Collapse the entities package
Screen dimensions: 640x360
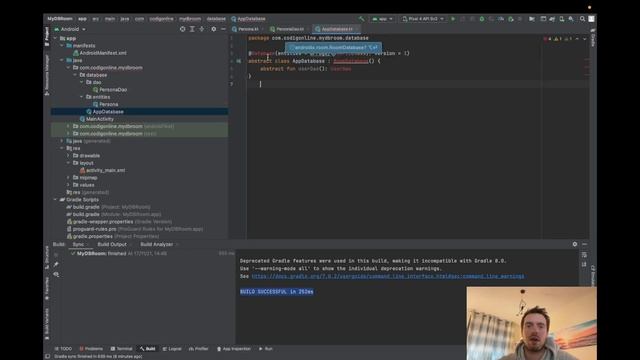pyautogui.click(x=82, y=97)
